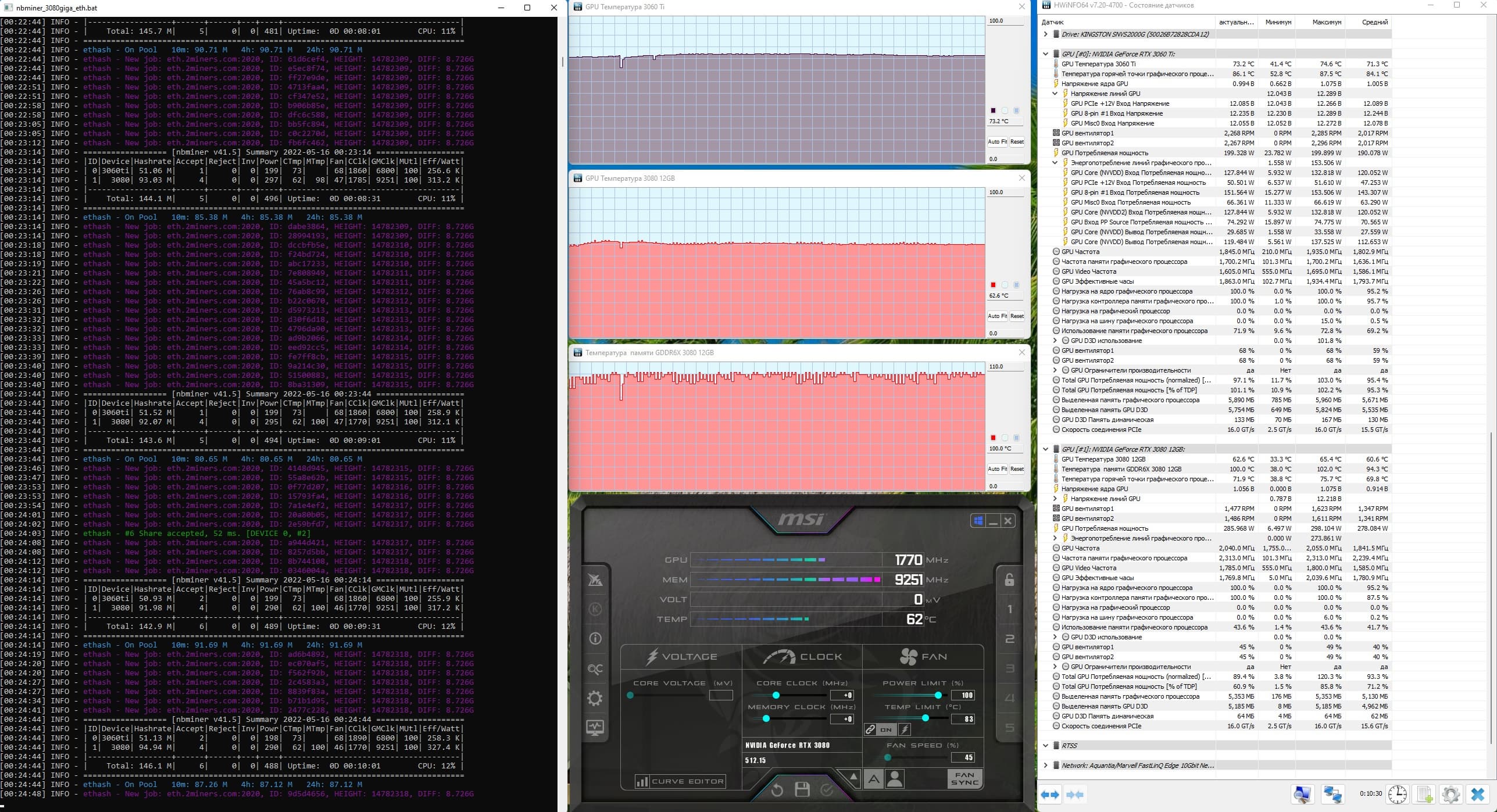Expand the Drive KINGSTON SNVS2000G node
The image size is (1497, 812).
1046,34
